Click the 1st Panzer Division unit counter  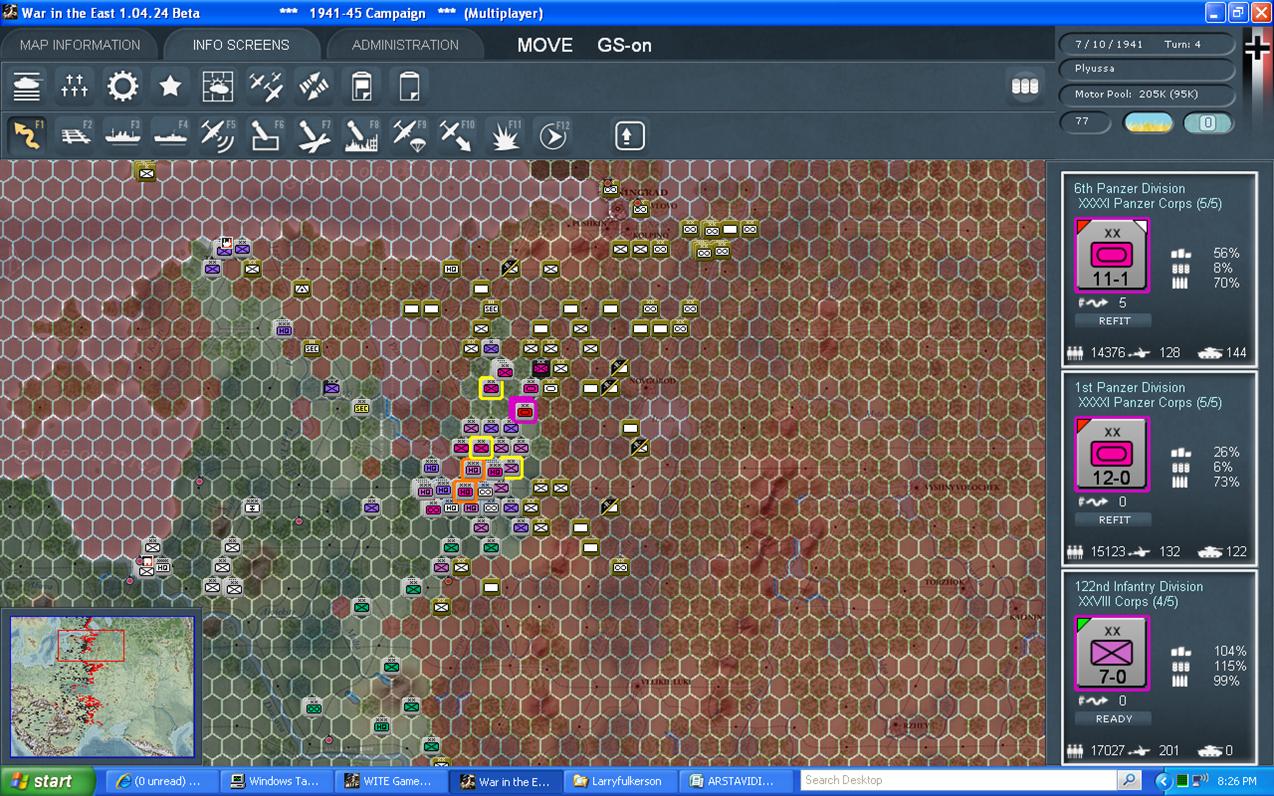[1112, 455]
